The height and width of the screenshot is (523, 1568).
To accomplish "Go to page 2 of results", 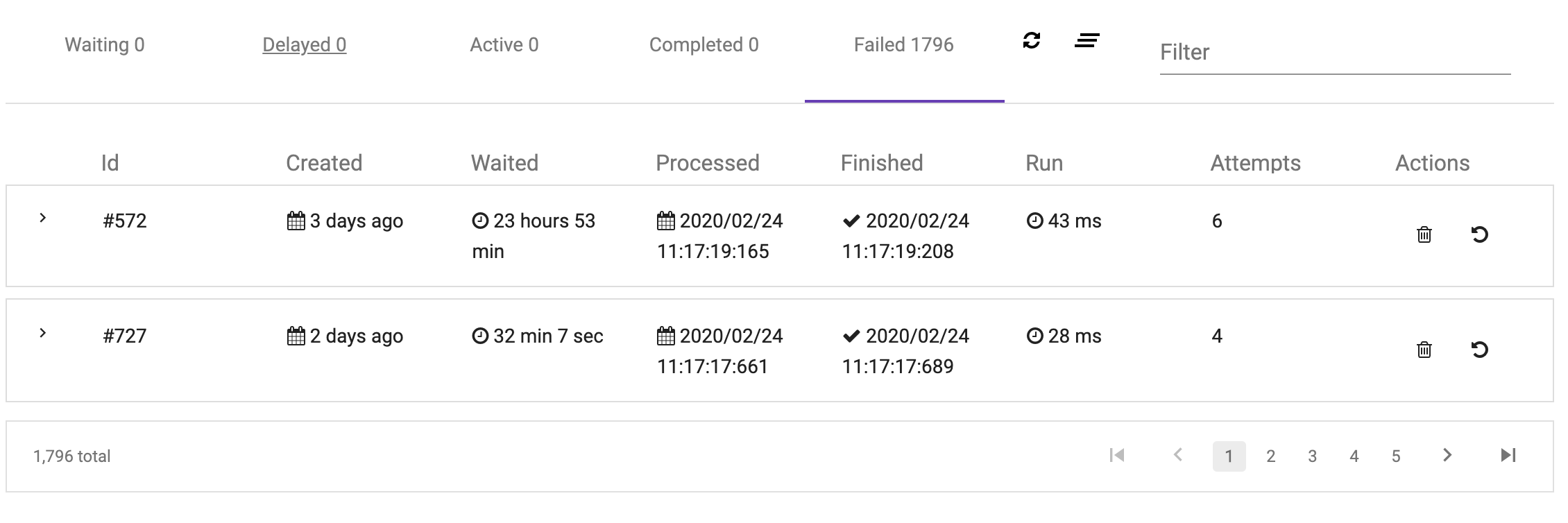I will 1271,456.
